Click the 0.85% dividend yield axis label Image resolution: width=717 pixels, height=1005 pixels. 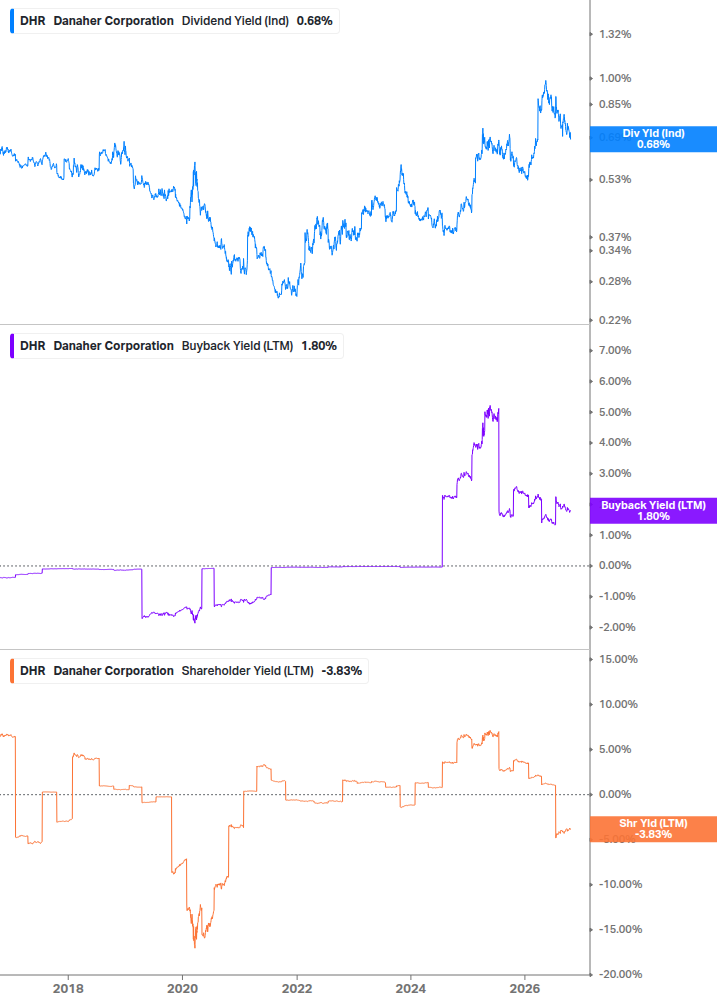click(615, 104)
